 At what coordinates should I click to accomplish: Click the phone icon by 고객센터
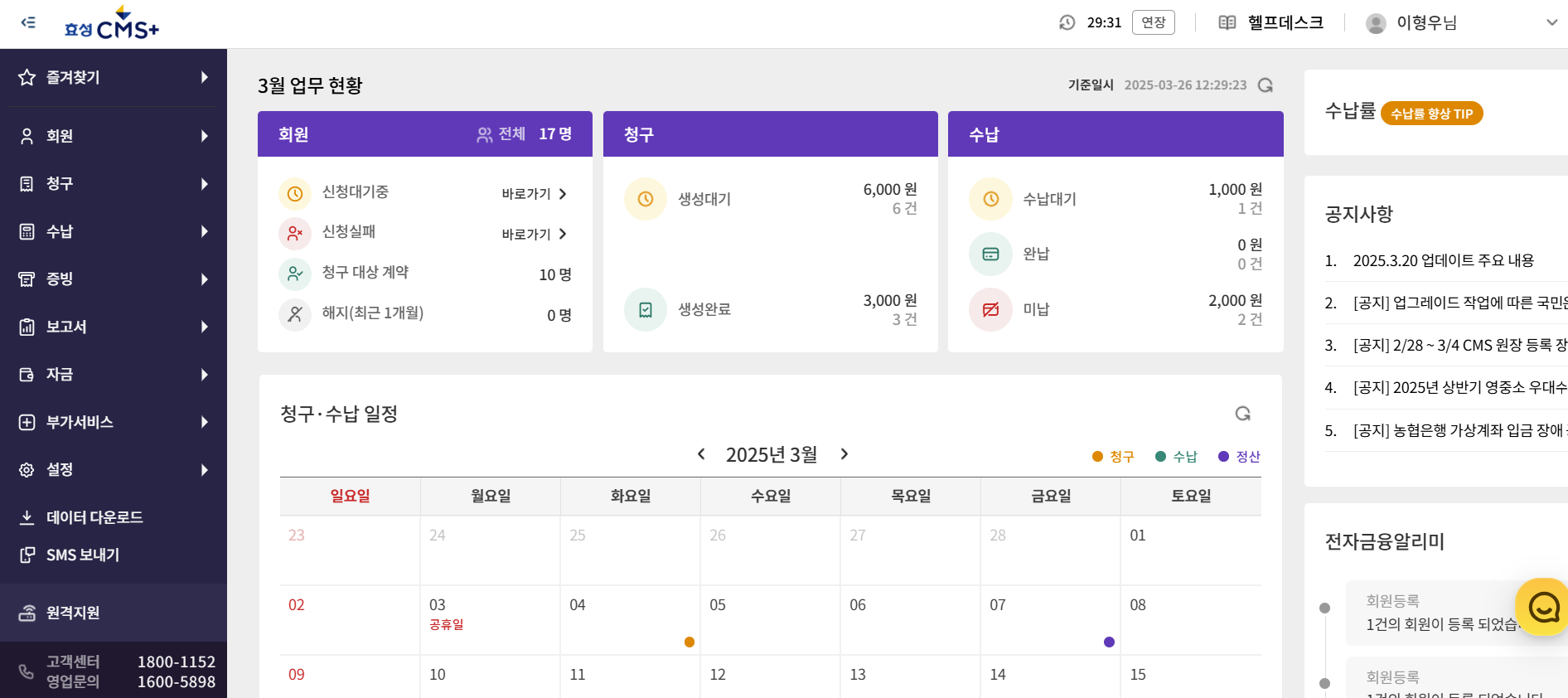pos(27,671)
